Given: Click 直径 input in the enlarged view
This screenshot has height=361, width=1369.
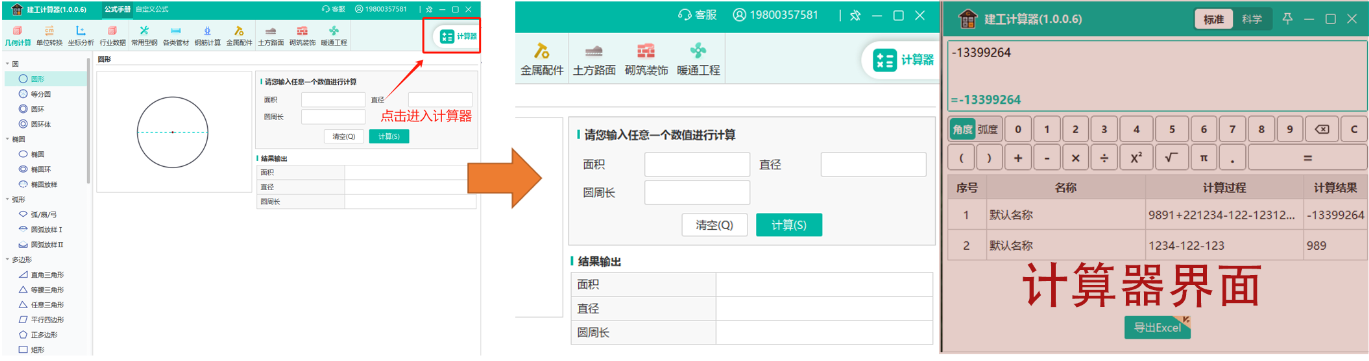Looking at the screenshot, I should point(874,165).
